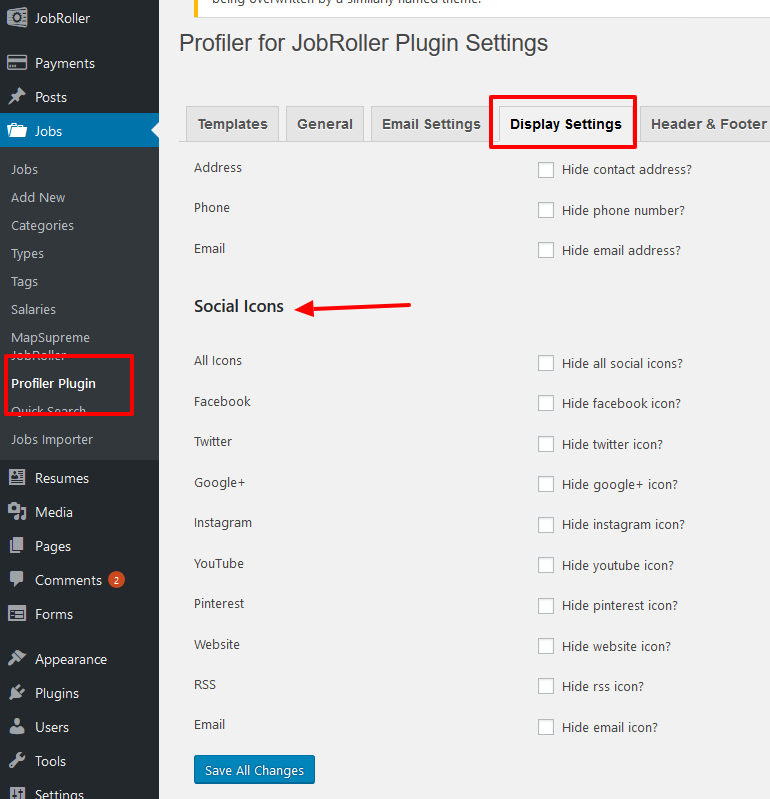Open Resumes menu item
The height and width of the screenshot is (799, 770).
[62, 478]
